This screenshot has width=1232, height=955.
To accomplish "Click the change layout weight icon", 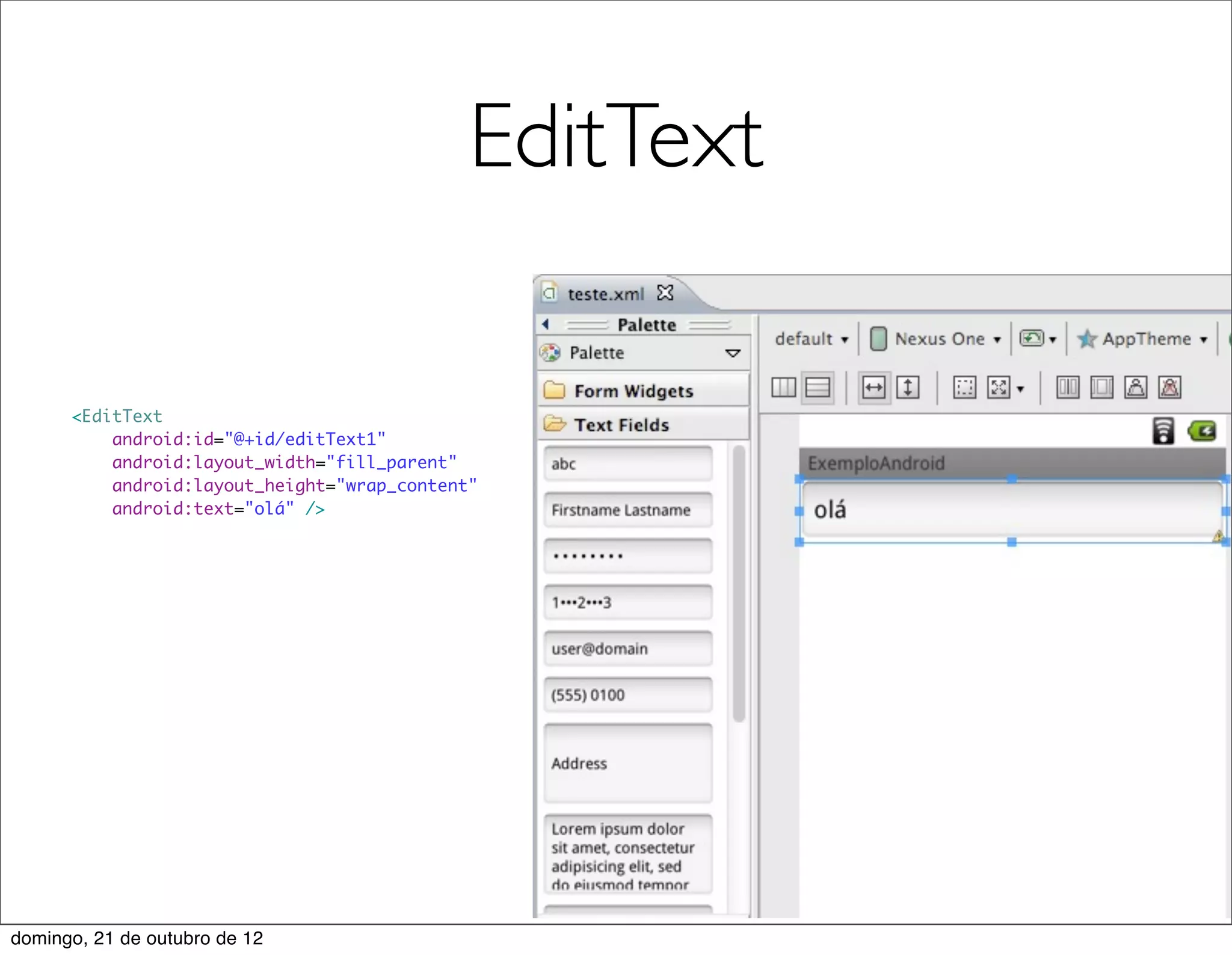I will click(1135, 388).
